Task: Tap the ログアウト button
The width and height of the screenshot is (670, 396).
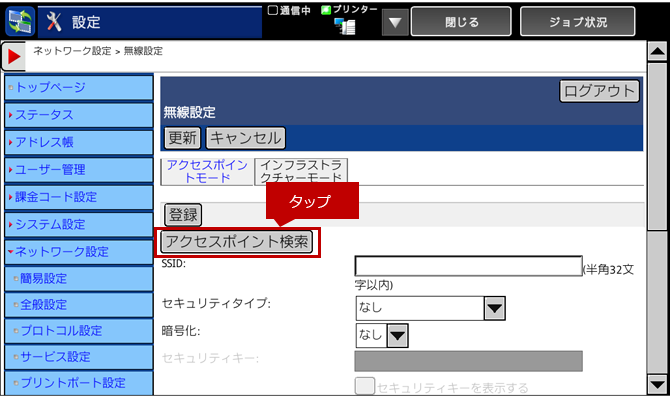Action: (x=599, y=91)
